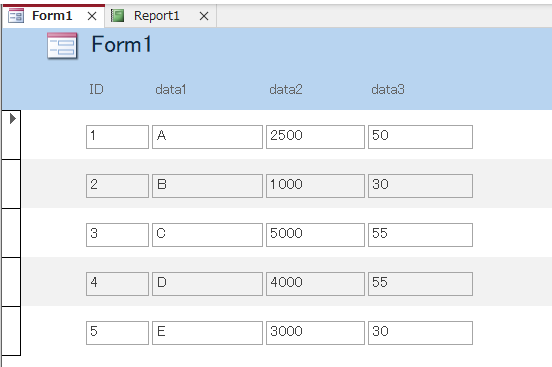The width and height of the screenshot is (552, 367).
Task: Select the record selector for row D
Action: pos(11,282)
